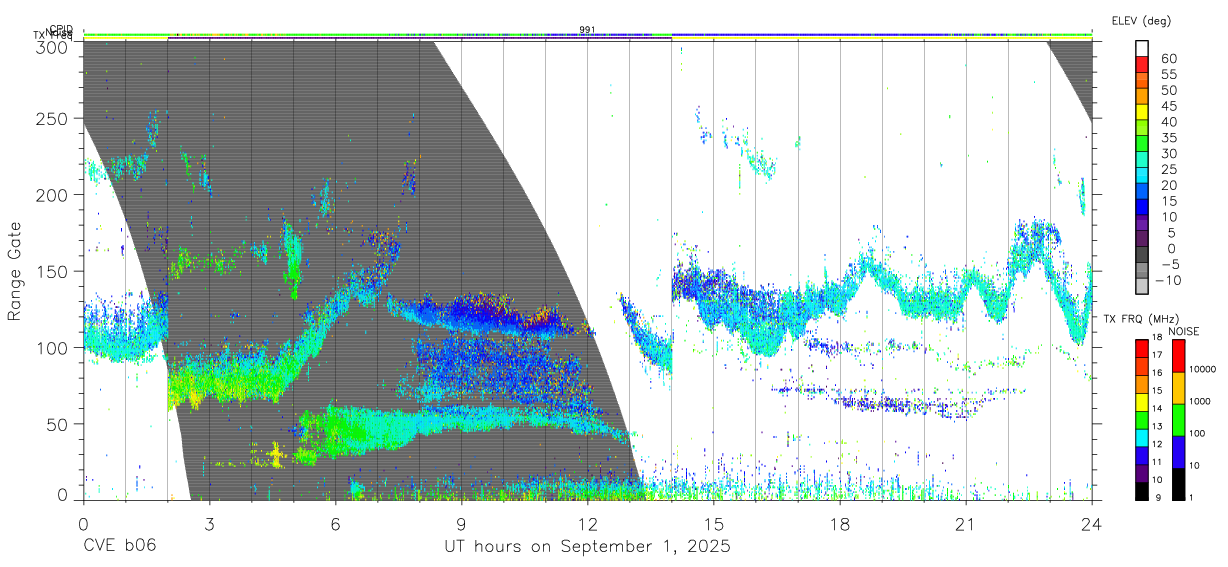
Task: Click the x-axis '3' hour tick label
Action: point(209,524)
